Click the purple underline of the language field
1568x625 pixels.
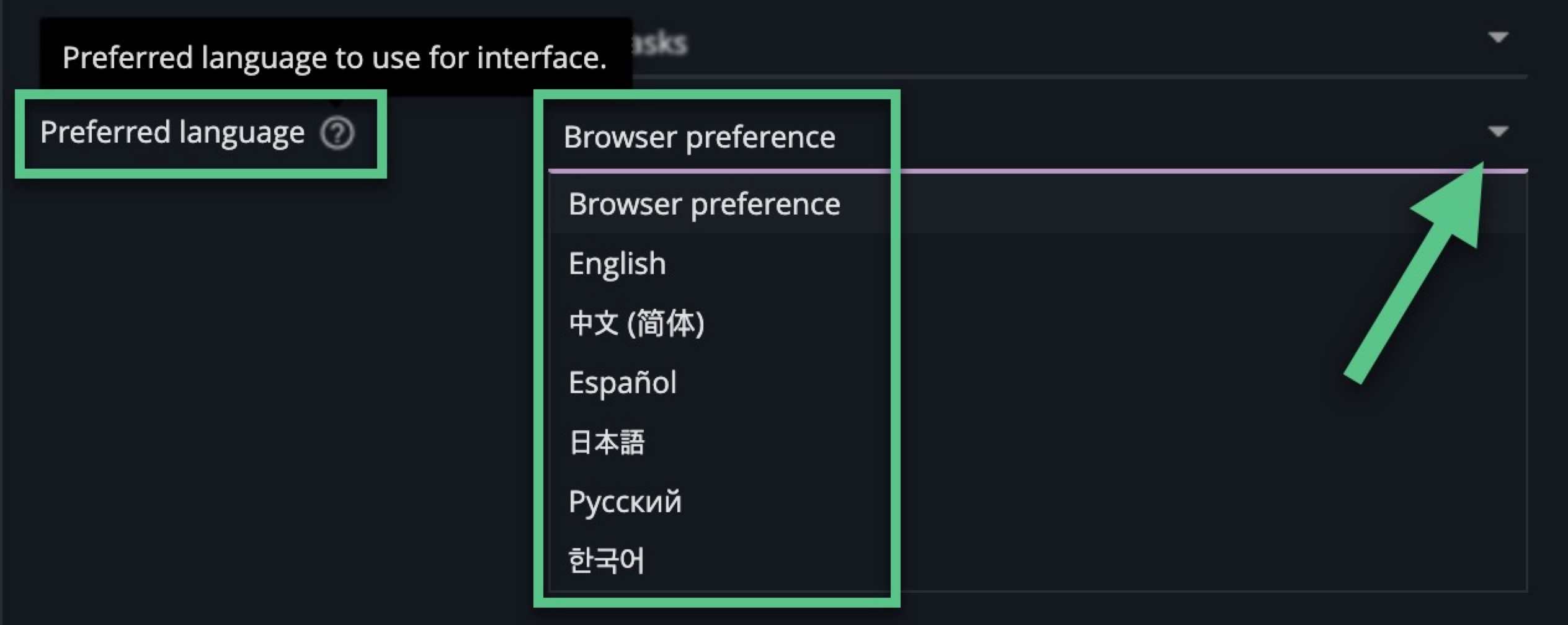(x=1178, y=170)
